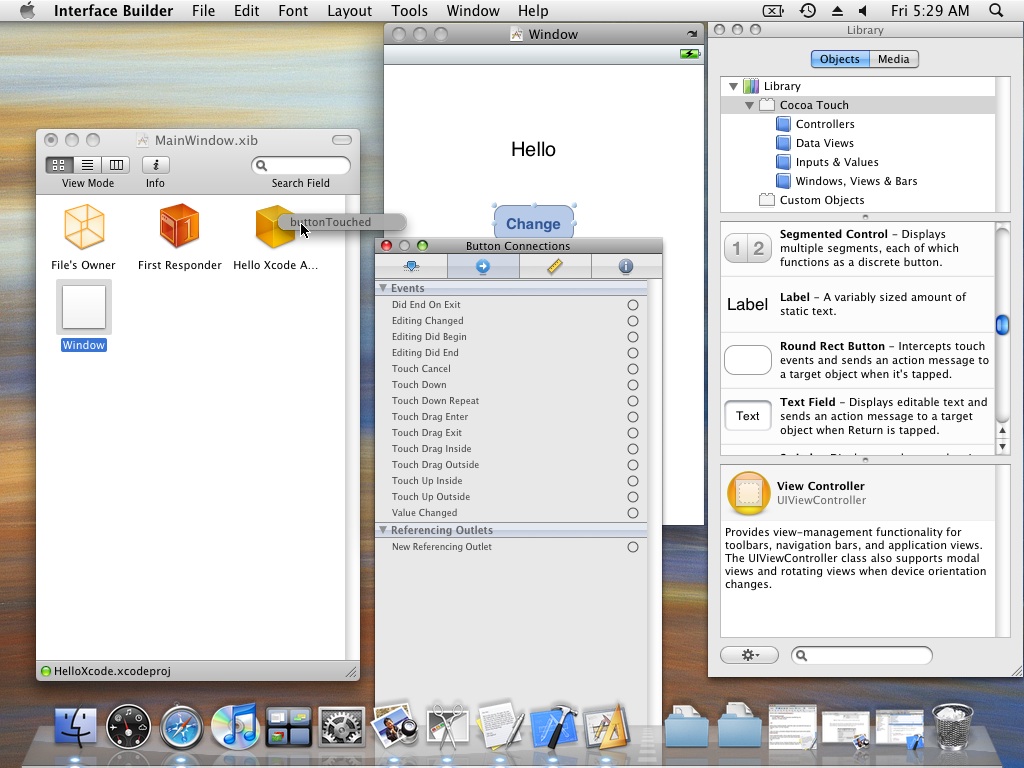Open Interface Builder in the Dock
The width and height of the screenshot is (1024, 768).
click(607, 725)
